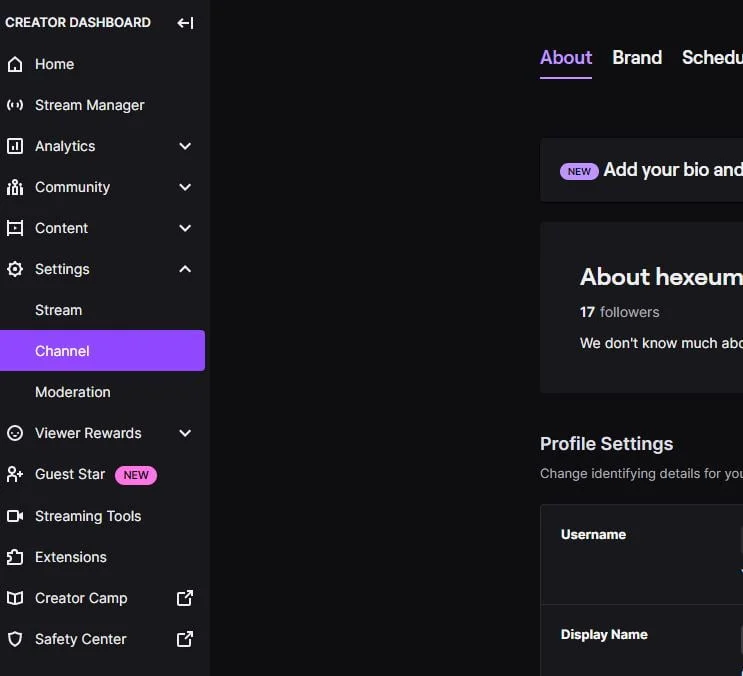743x676 pixels.
Task: Click the "Add your bio and" banner text
Action: [673, 170]
